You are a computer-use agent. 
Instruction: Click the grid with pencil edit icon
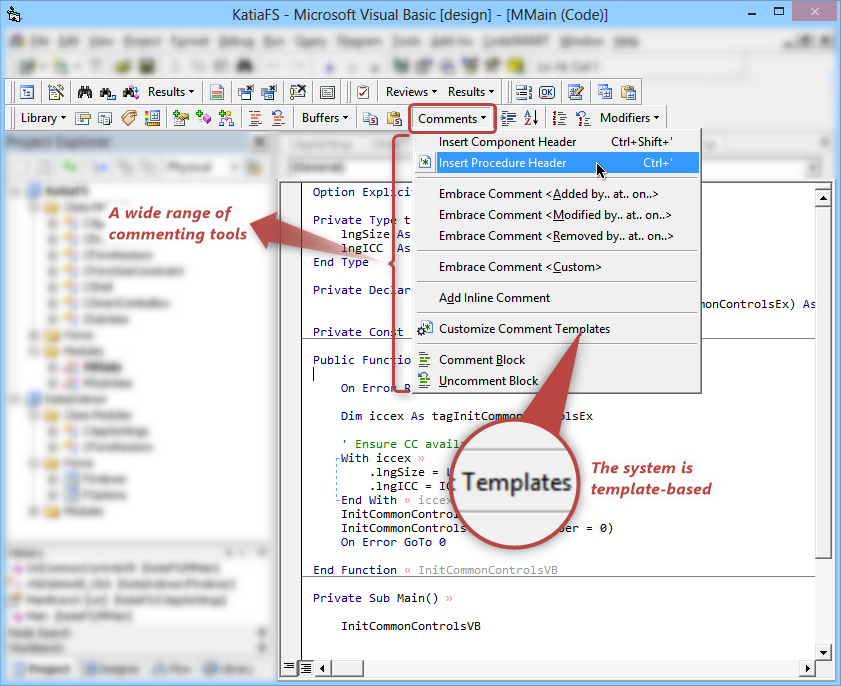576,92
